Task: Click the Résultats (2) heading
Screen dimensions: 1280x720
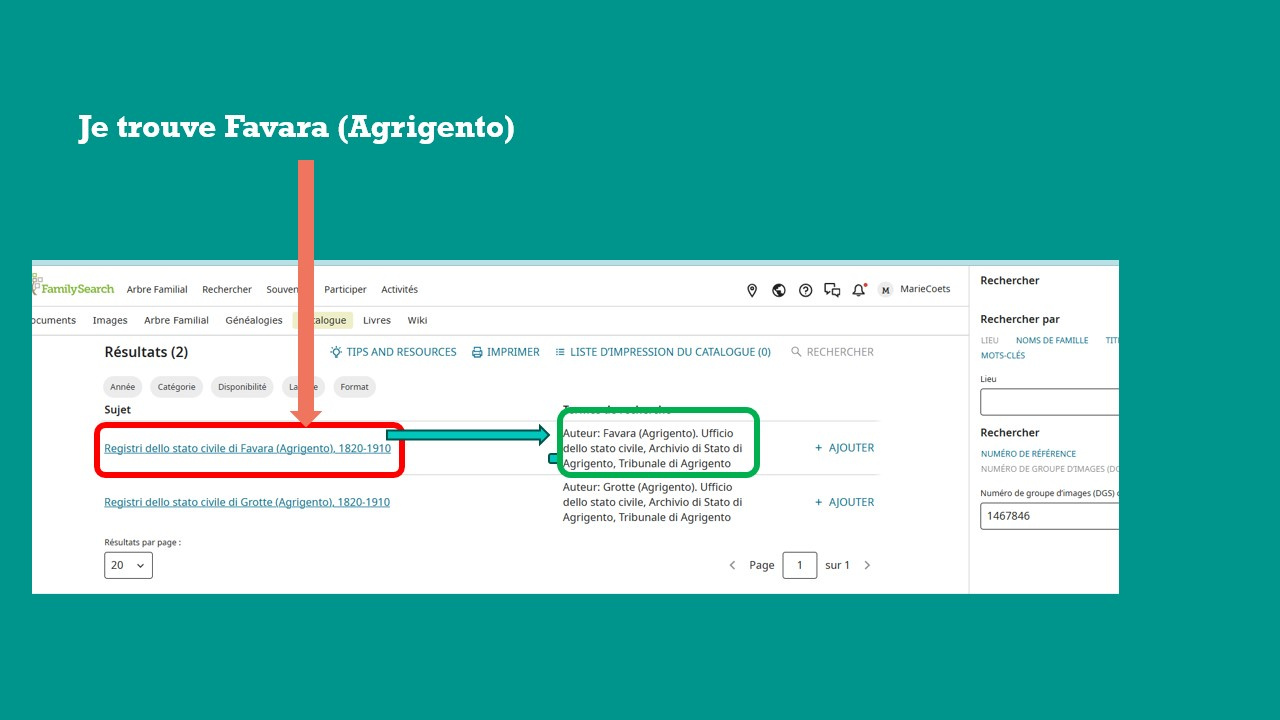Action: [x=146, y=352]
